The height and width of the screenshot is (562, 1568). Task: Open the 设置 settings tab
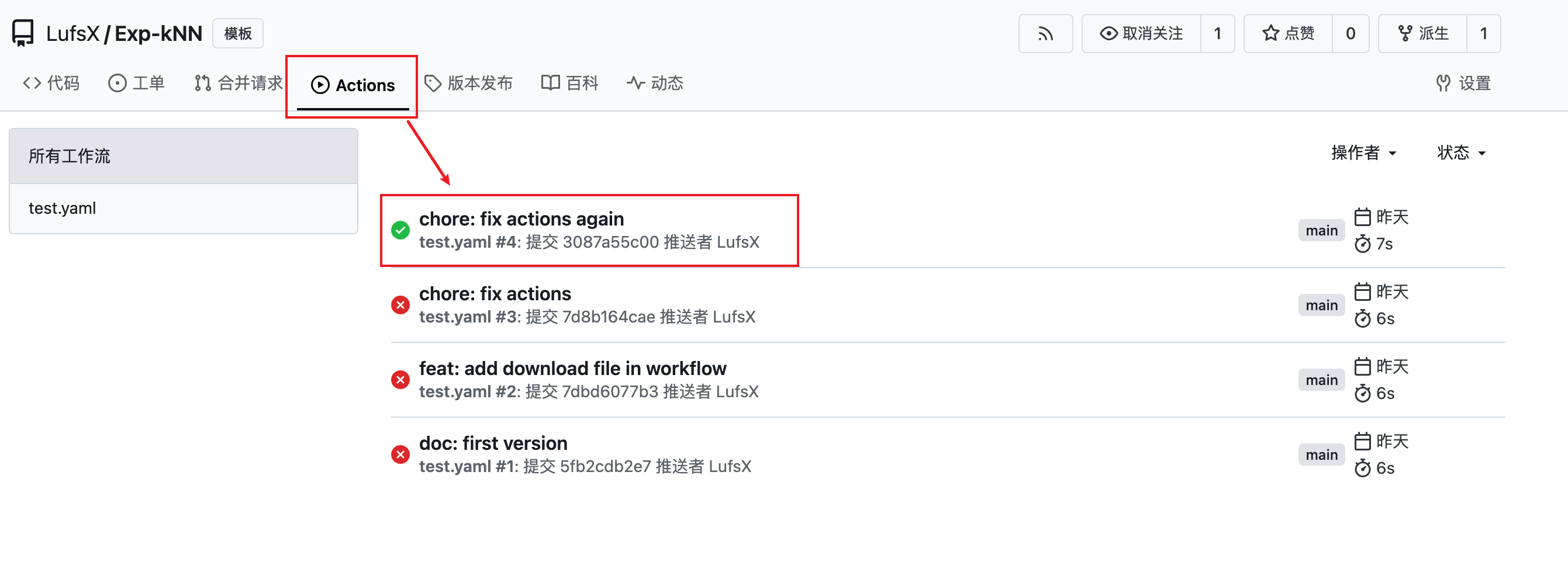(1463, 84)
